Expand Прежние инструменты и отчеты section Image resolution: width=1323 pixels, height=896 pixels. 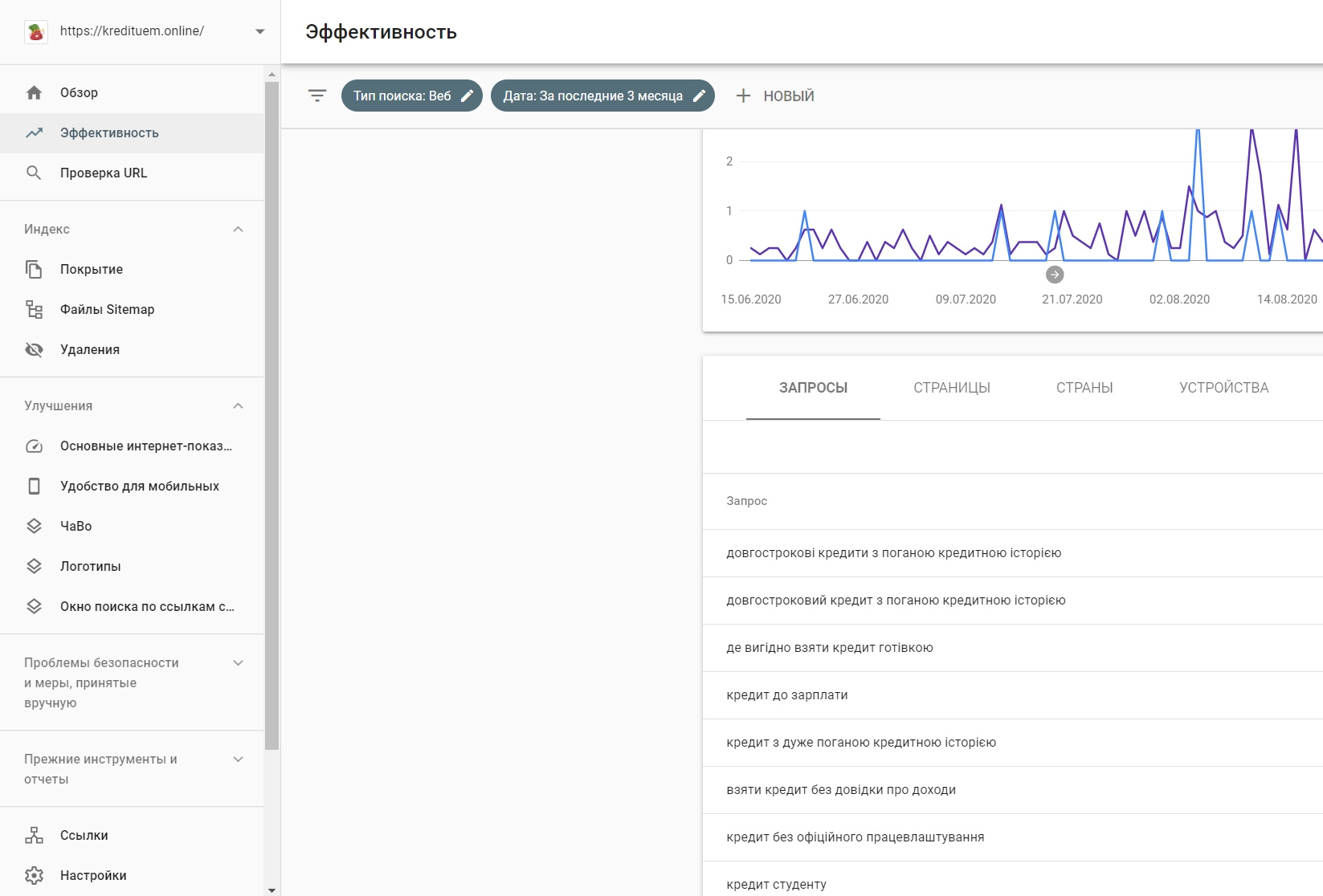pyautogui.click(x=238, y=759)
